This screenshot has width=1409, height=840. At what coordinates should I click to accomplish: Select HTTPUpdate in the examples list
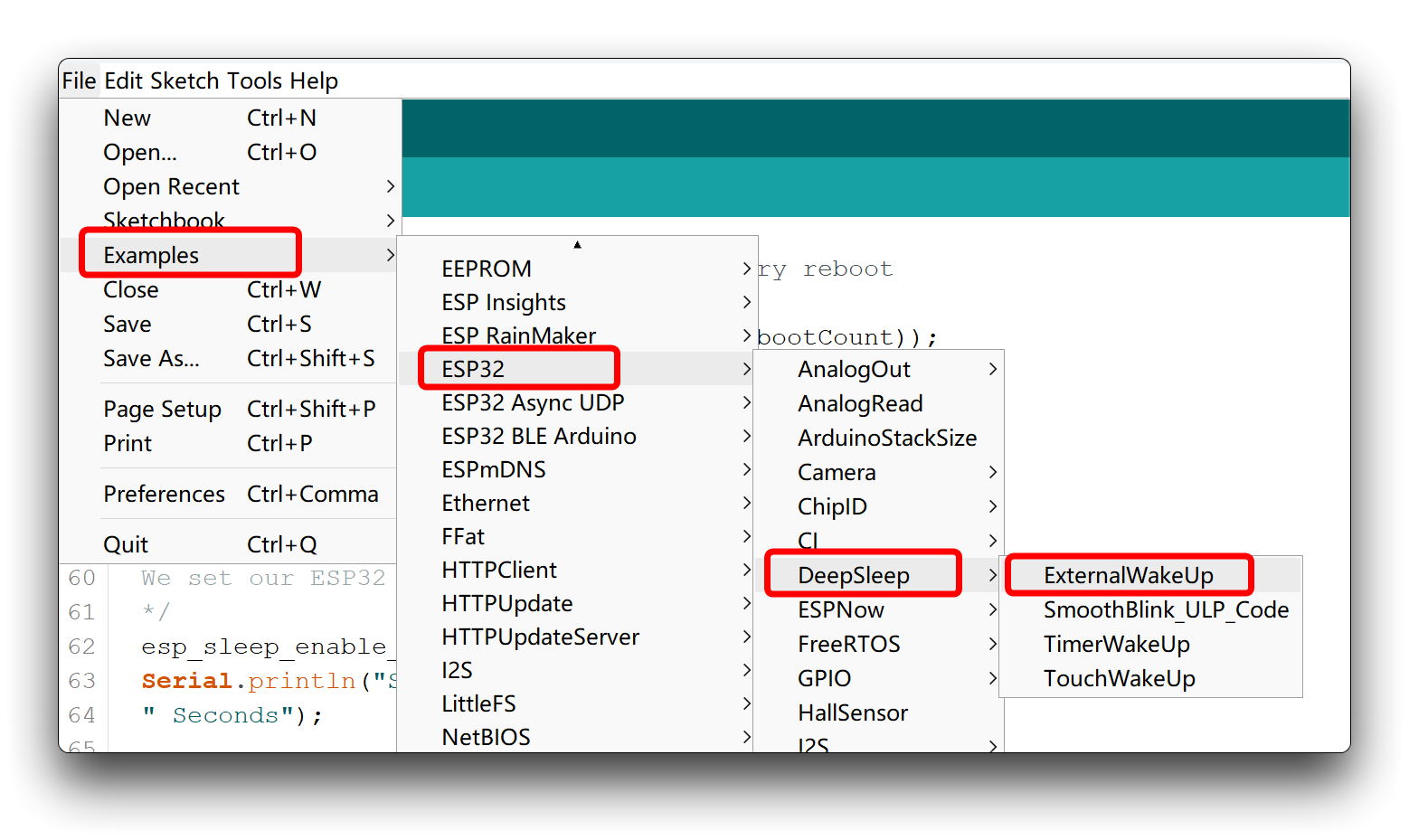point(577,603)
